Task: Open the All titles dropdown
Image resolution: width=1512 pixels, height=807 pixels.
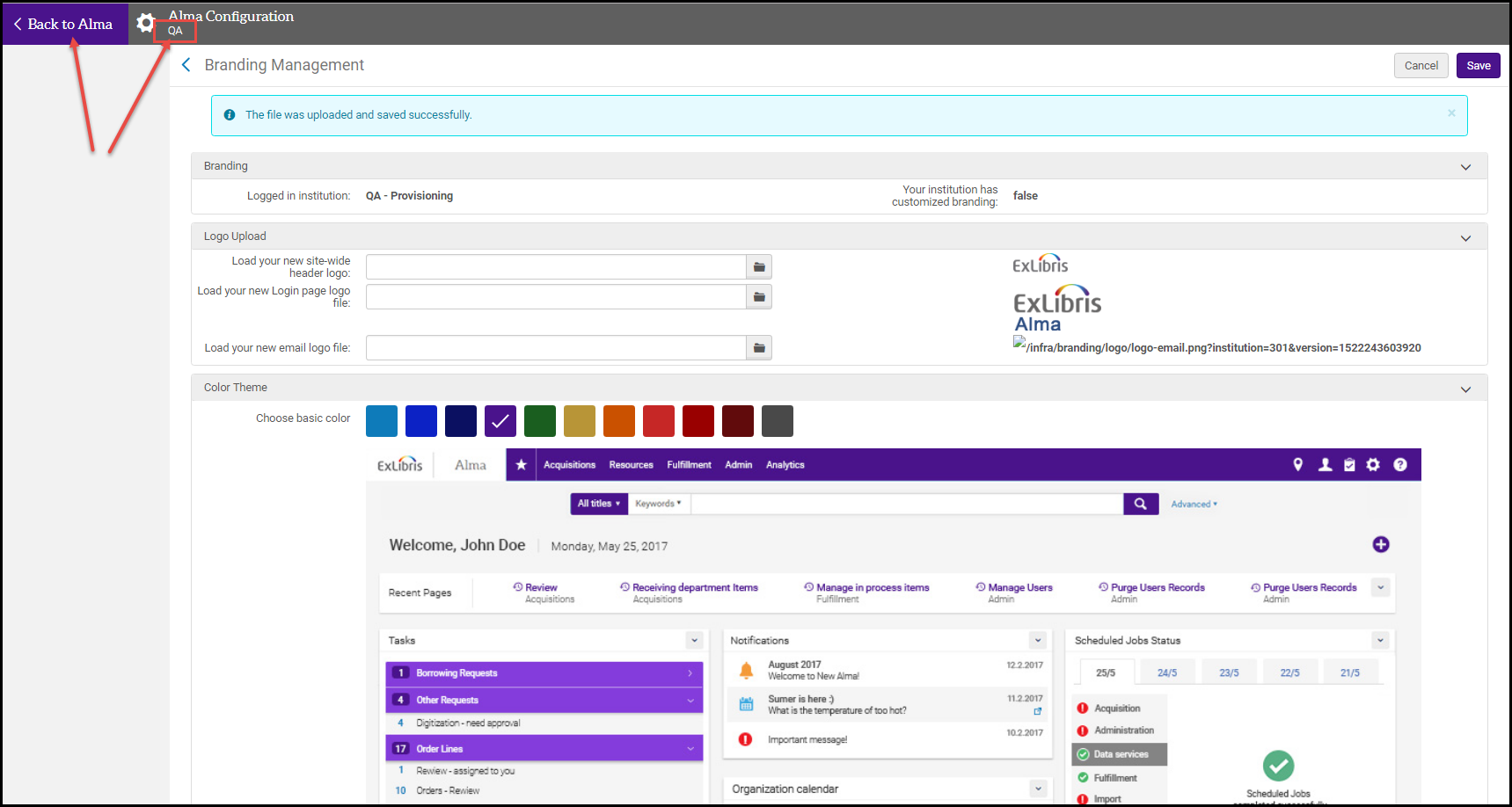Action: point(599,504)
